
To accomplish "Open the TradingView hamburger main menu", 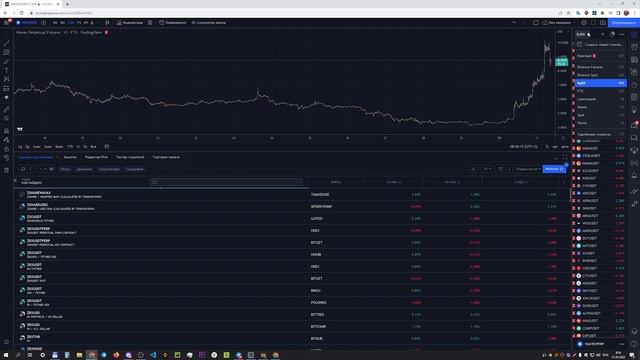I will (7, 22).
